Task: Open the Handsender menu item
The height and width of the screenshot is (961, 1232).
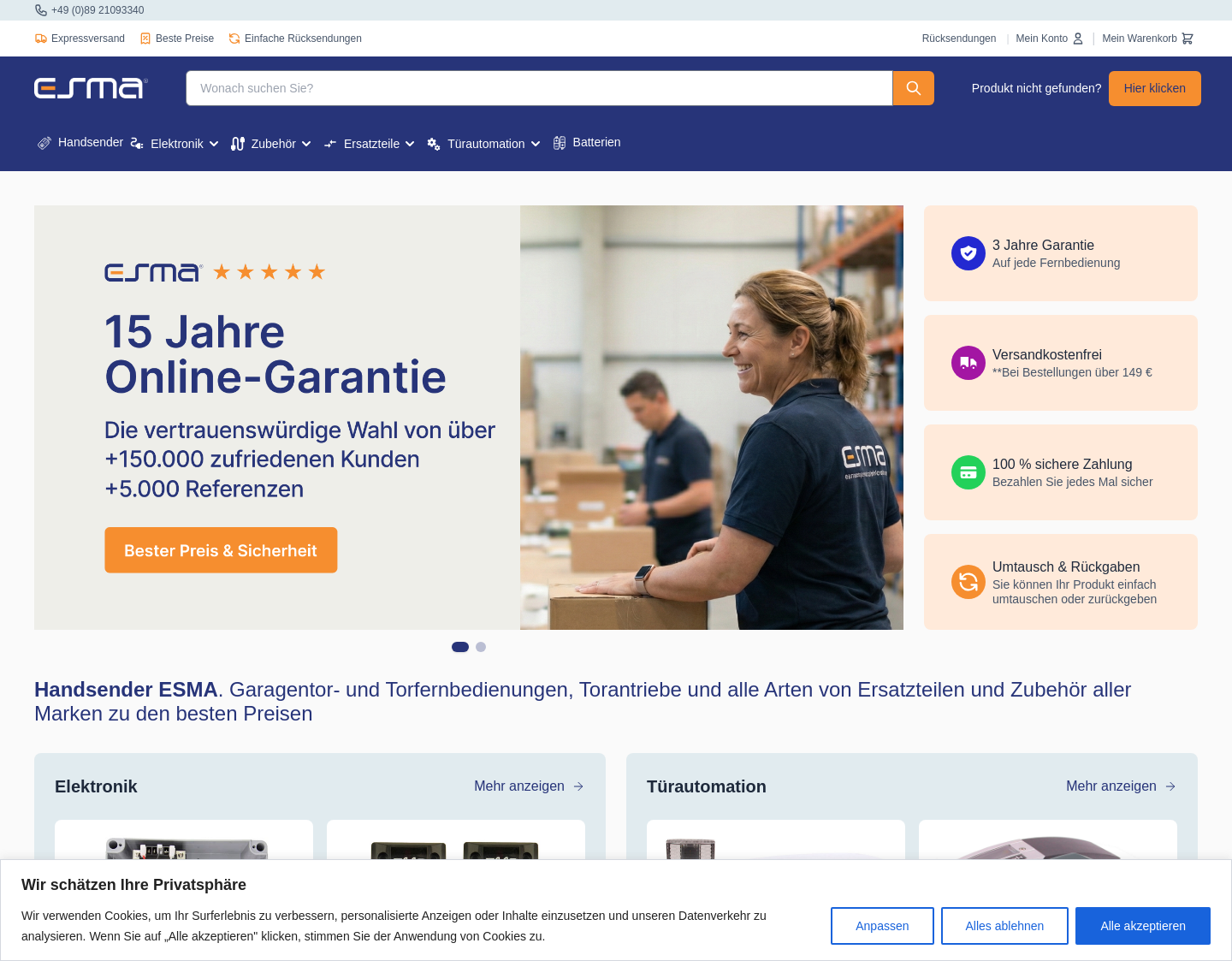Action: [x=80, y=143]
